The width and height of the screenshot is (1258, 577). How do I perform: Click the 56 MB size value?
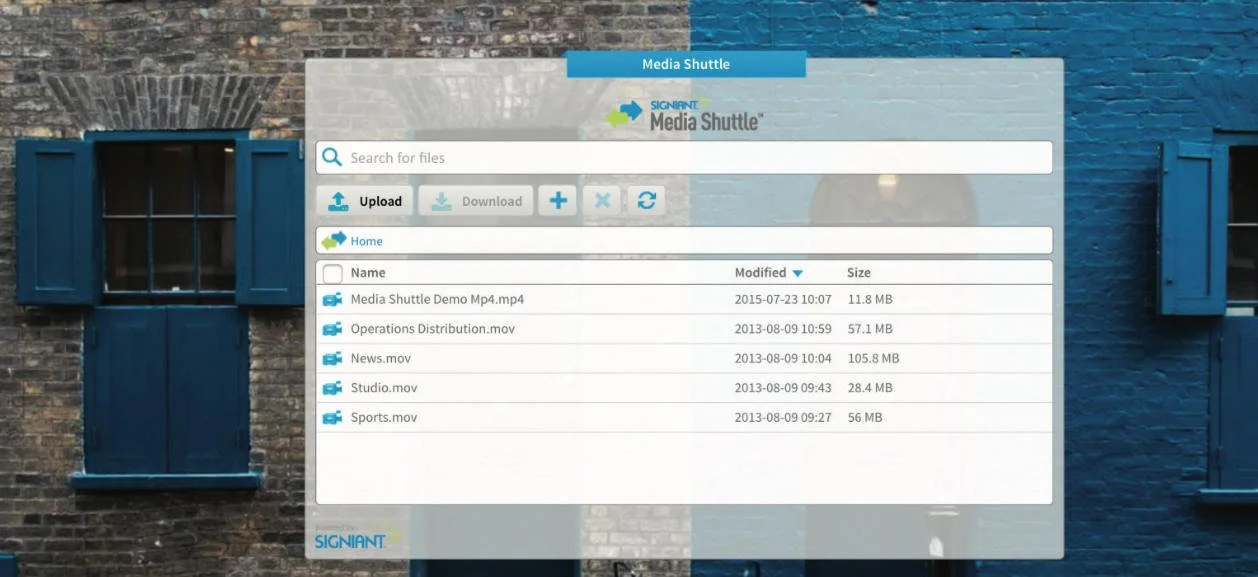click(x=865, y=417)
